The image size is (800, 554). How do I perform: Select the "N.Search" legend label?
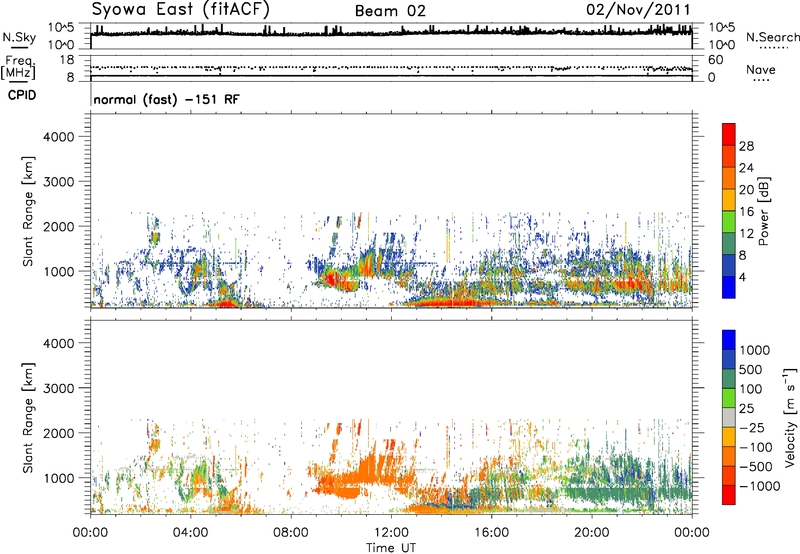coord(772,37)
